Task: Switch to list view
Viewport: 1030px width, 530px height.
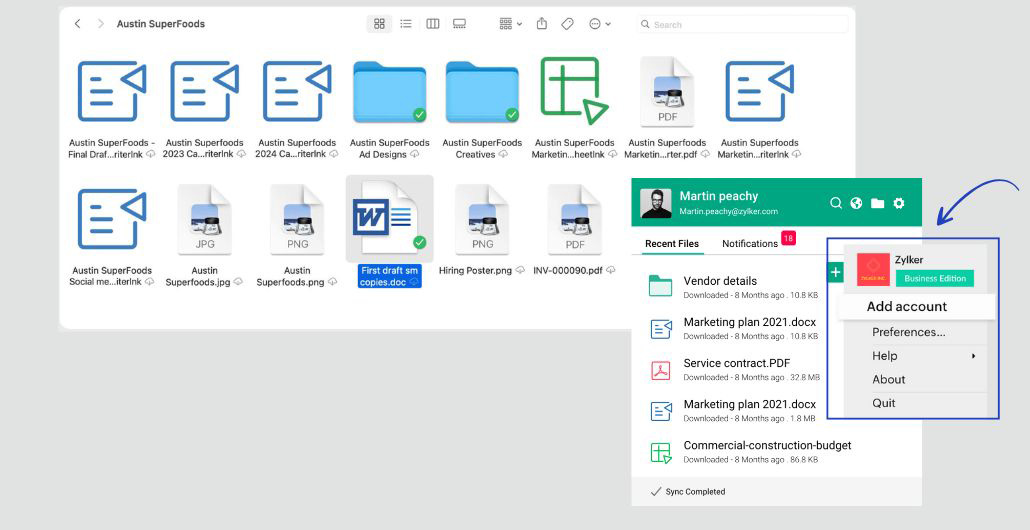Action: 406,24
